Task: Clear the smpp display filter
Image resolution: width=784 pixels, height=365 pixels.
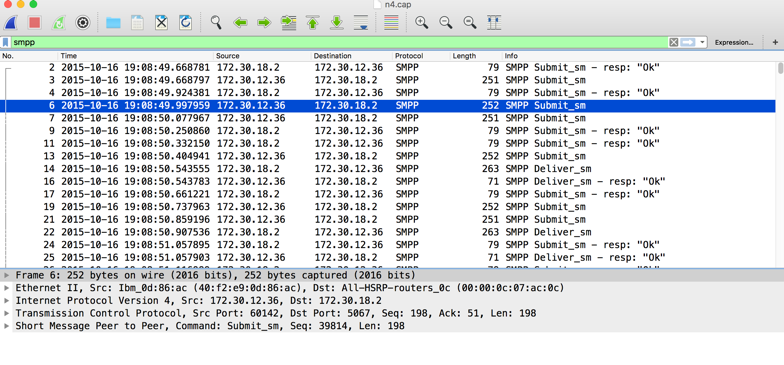Action: [674, 42]
